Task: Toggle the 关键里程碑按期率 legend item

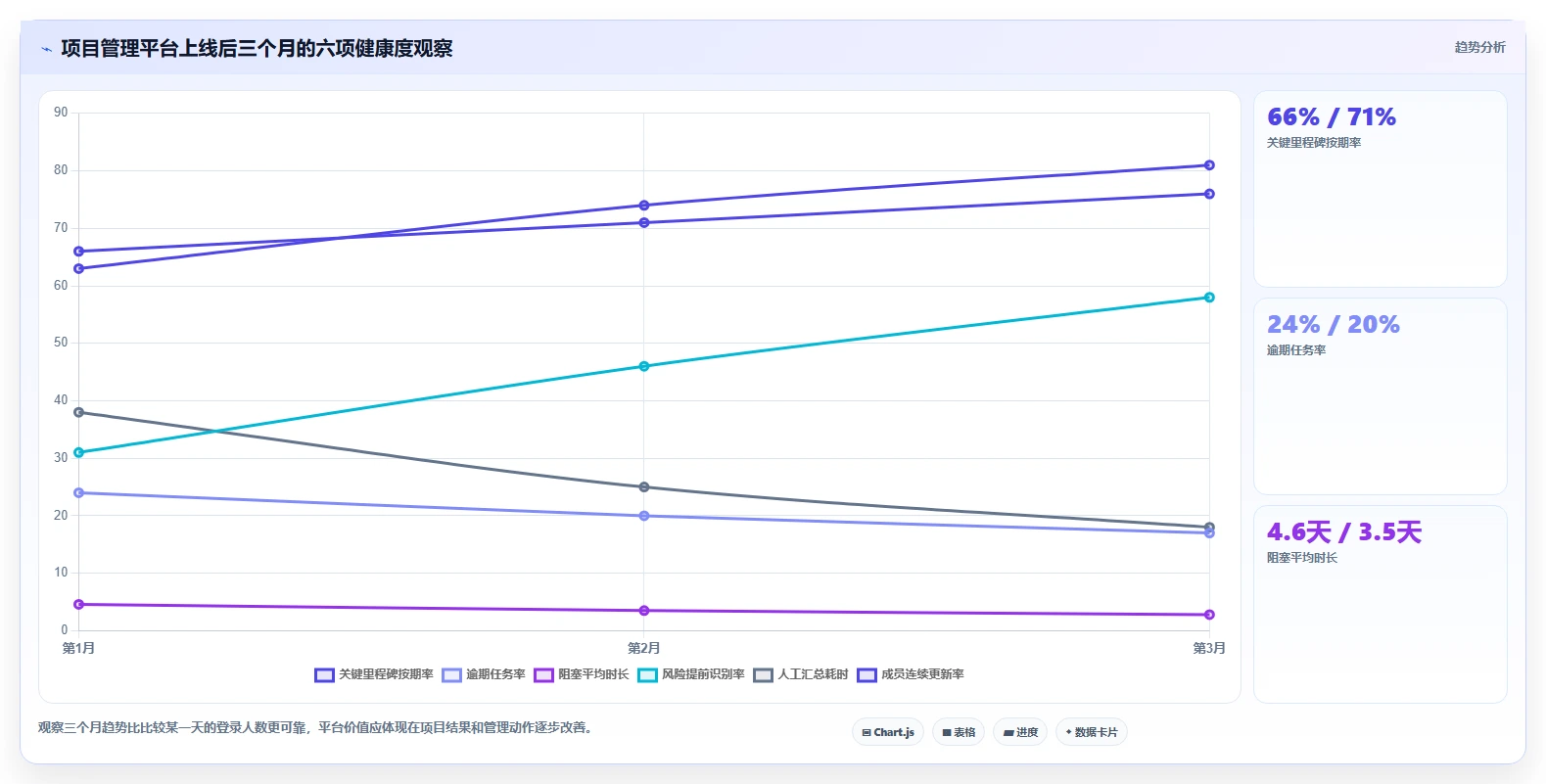Action: tap(374, 674)
